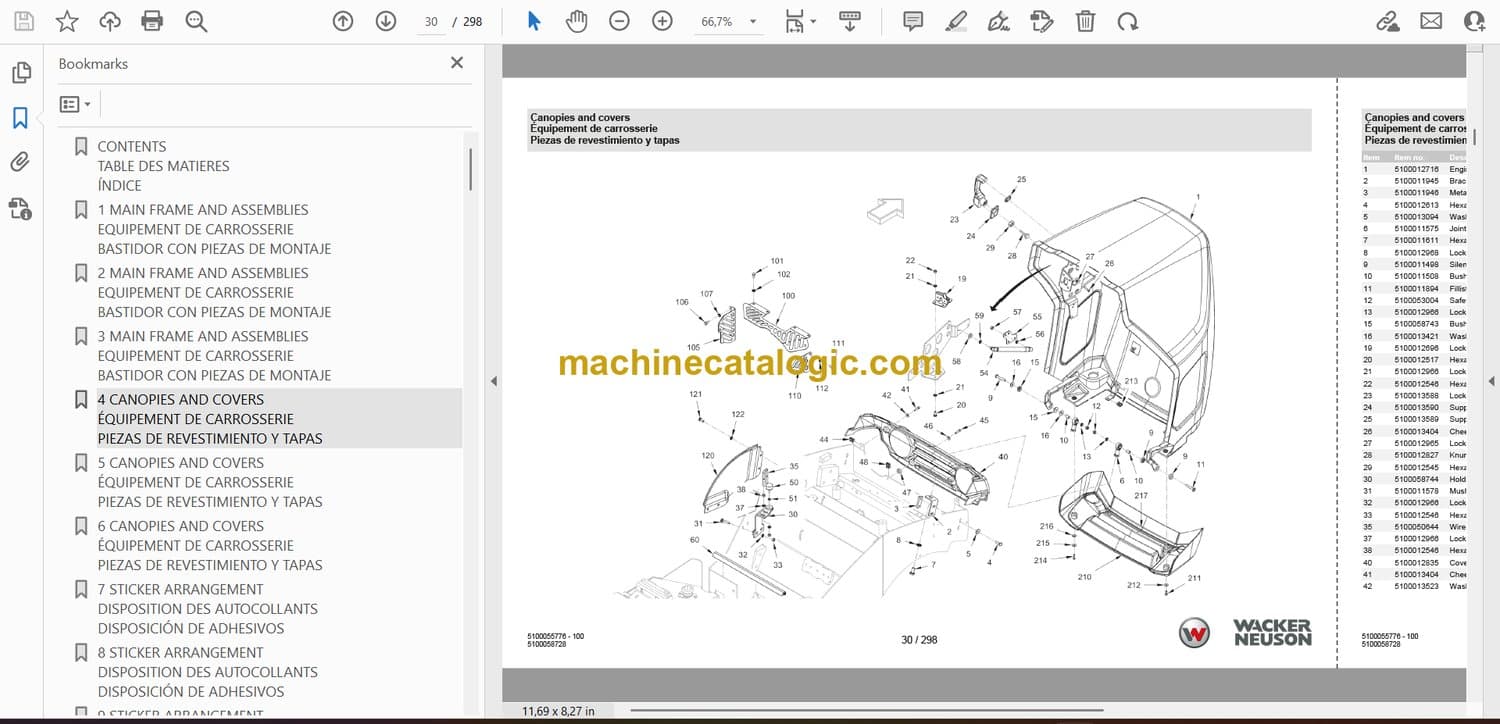1500x724 pixels.
Task: Open the CONTENTS bookmark
Action: (132, 147)
